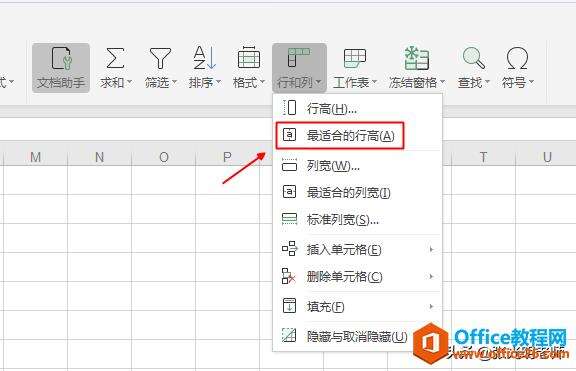The height and width of the screenshot is (371, 576).
Task: Click the fill icon beside 填充(F)
Action: point(289,306)
